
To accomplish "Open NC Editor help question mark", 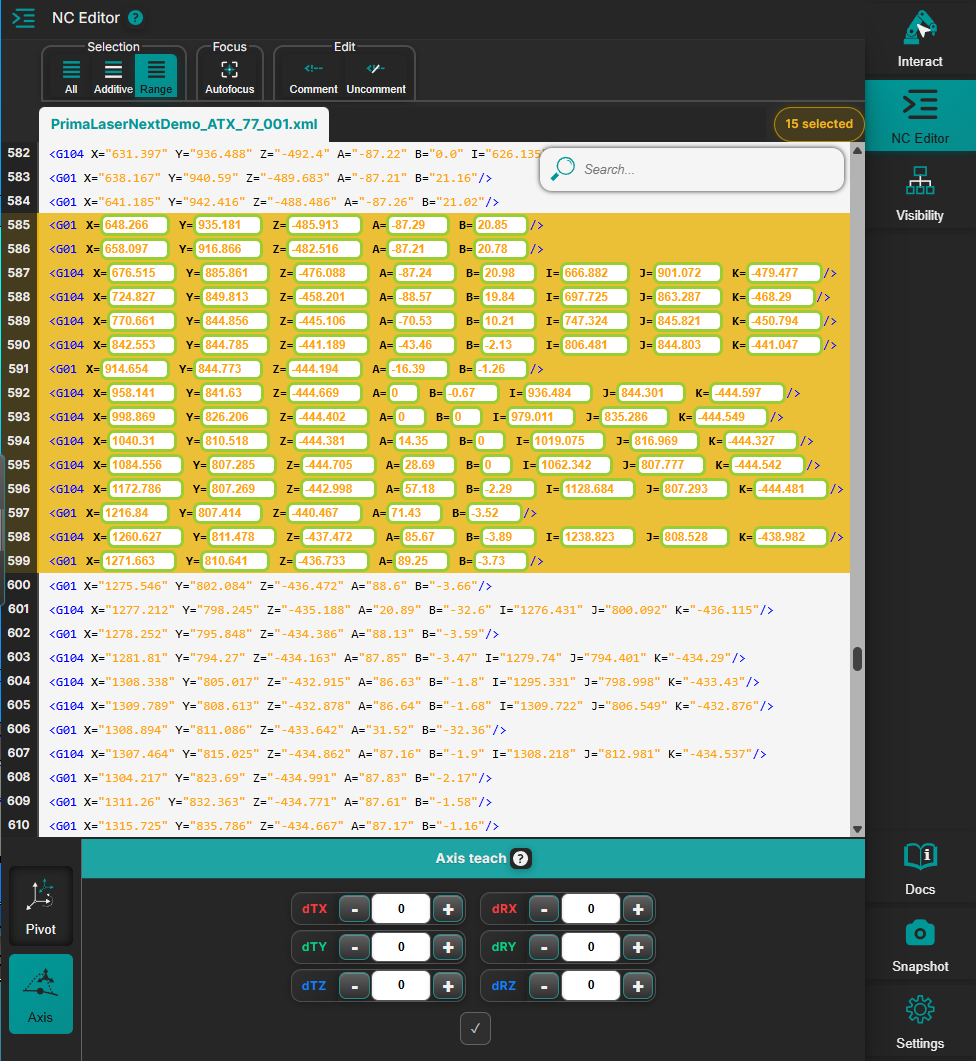I will pos(135,18).
